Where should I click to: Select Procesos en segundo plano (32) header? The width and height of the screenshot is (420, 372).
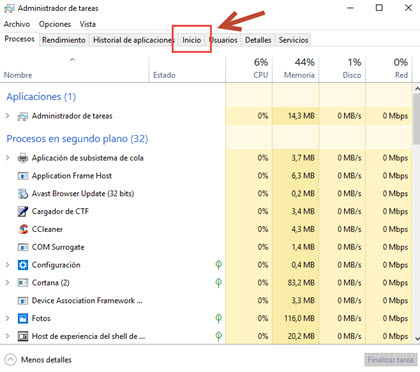pos(77,139)
